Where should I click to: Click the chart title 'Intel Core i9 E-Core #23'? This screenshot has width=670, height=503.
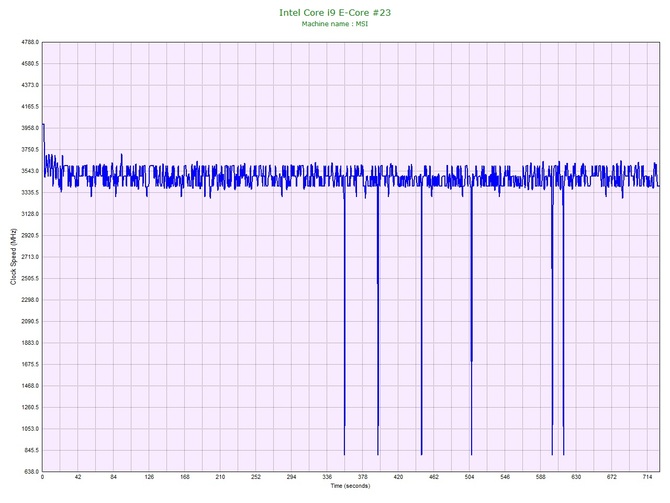point(335,12)
